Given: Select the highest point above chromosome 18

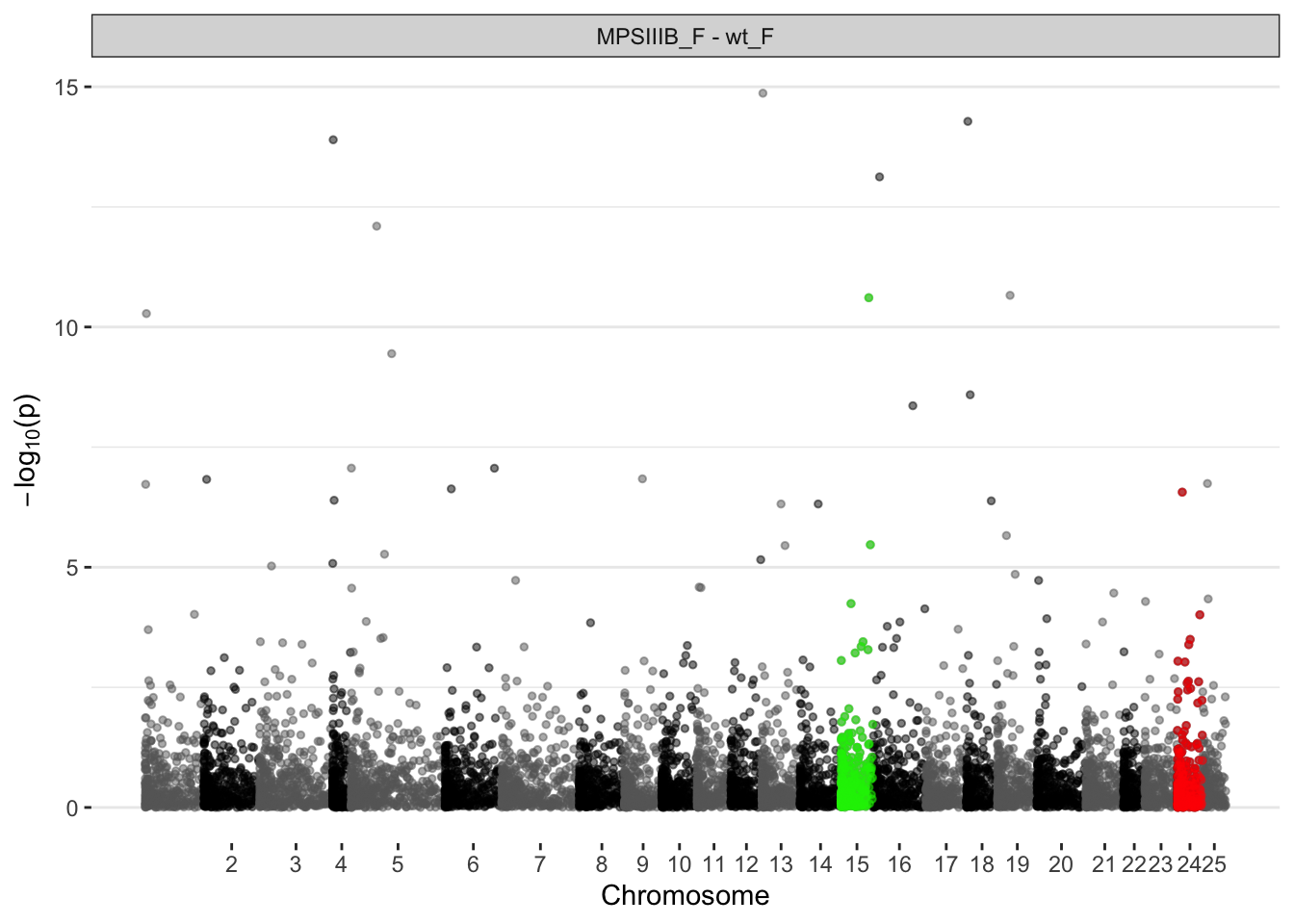Looking at the screenshot, I should point(968,121).
